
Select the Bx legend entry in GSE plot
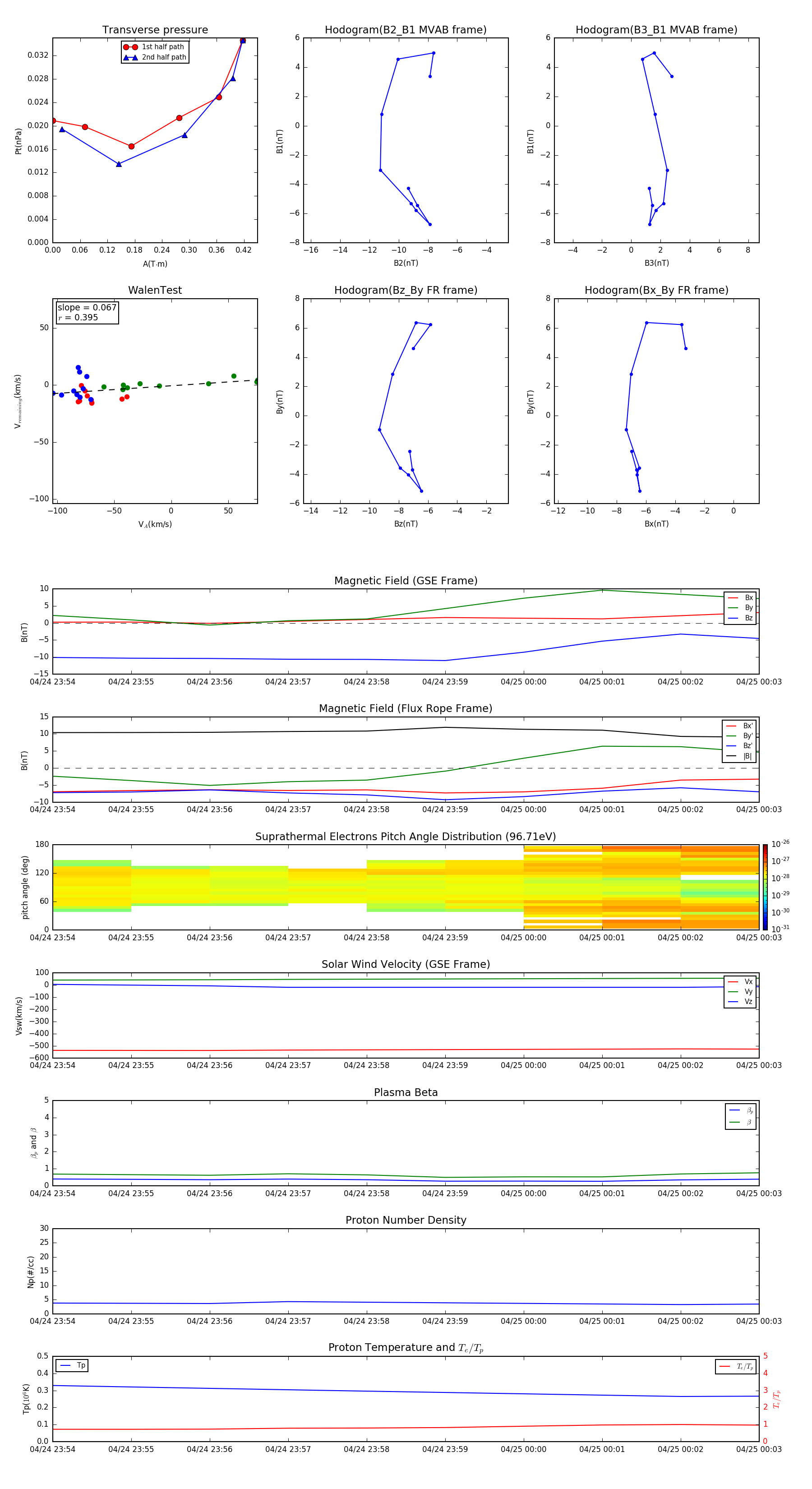[740, 598]
